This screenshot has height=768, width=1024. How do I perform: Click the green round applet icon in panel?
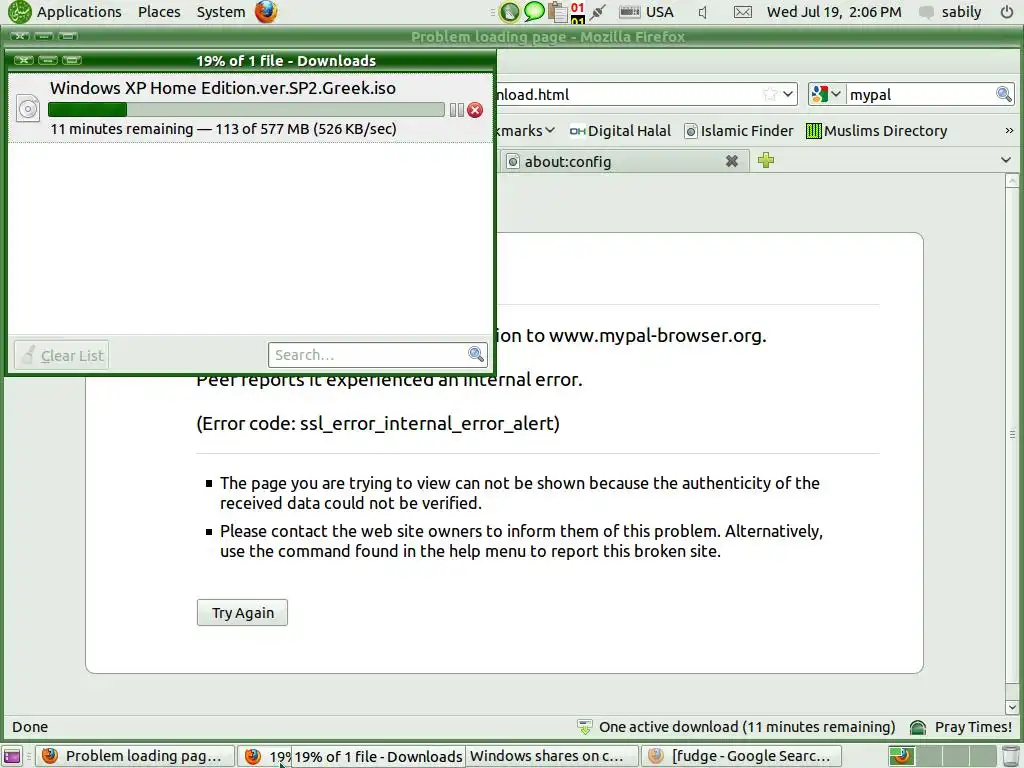click(x=509, y=12)
